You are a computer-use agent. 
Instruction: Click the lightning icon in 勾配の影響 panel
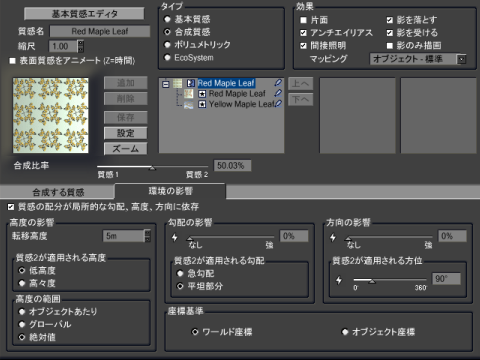(174, 237)
